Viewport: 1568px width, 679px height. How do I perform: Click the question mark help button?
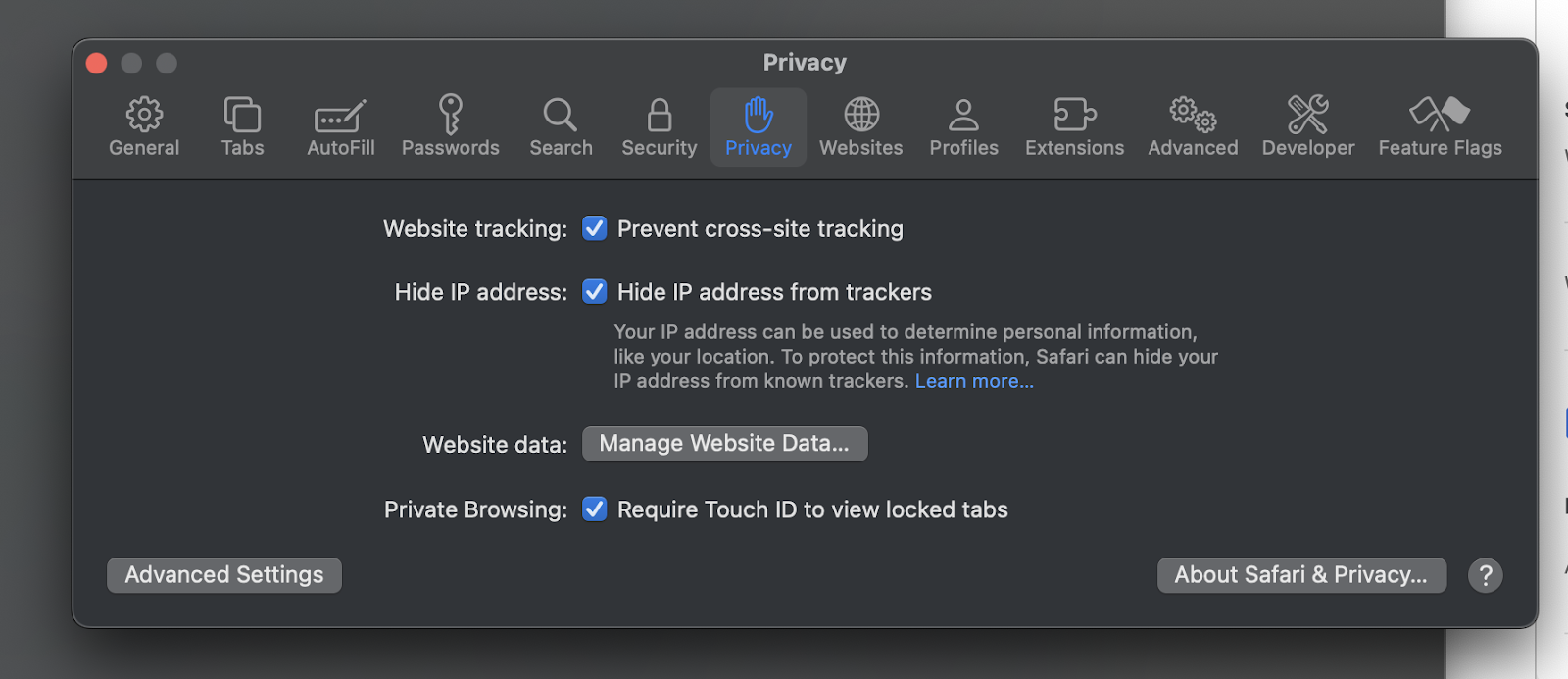point(1485,575)
